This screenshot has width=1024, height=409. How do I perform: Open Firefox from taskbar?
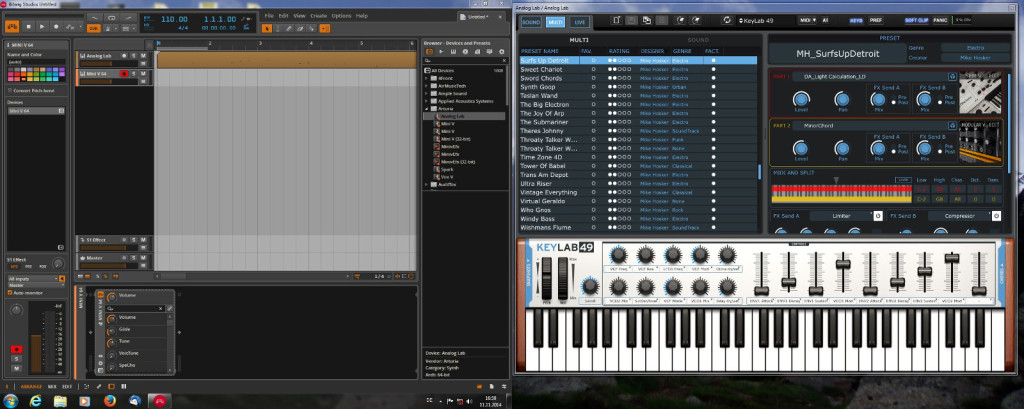(110, 400)
